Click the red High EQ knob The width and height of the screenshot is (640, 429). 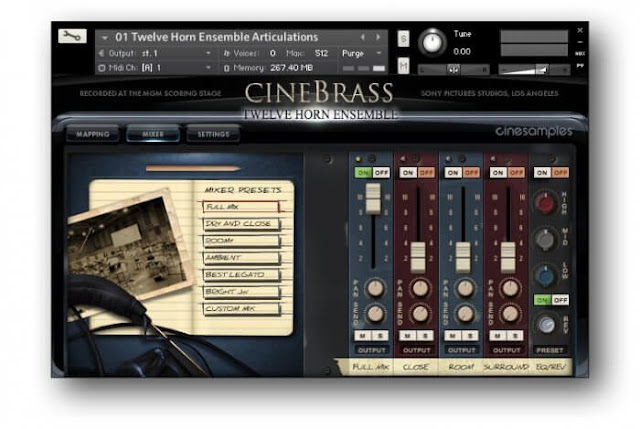point(545,203)
